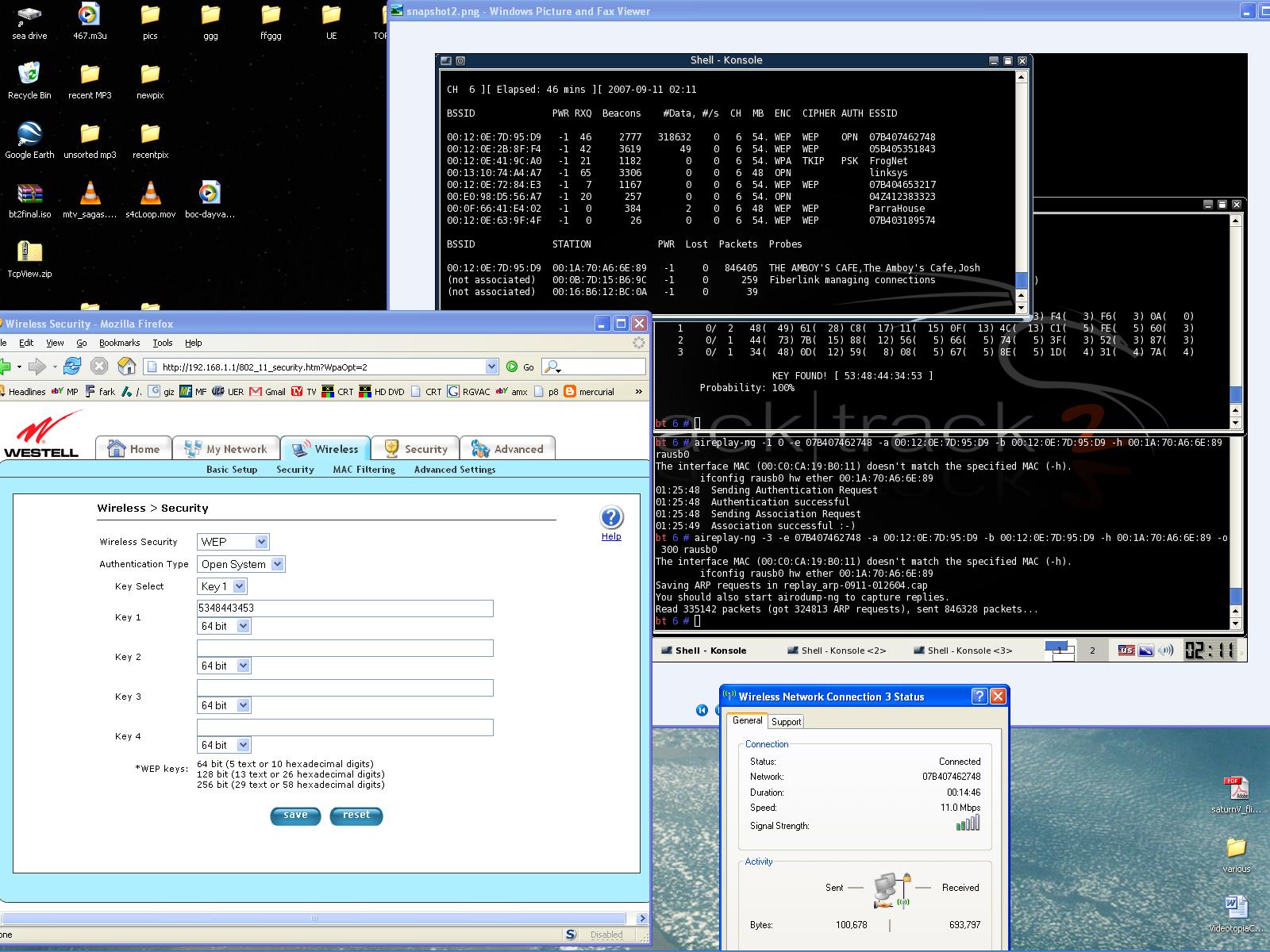The image size is (1270, 952).
Task: Open the TV bookmark
Action: click(304, 391)
